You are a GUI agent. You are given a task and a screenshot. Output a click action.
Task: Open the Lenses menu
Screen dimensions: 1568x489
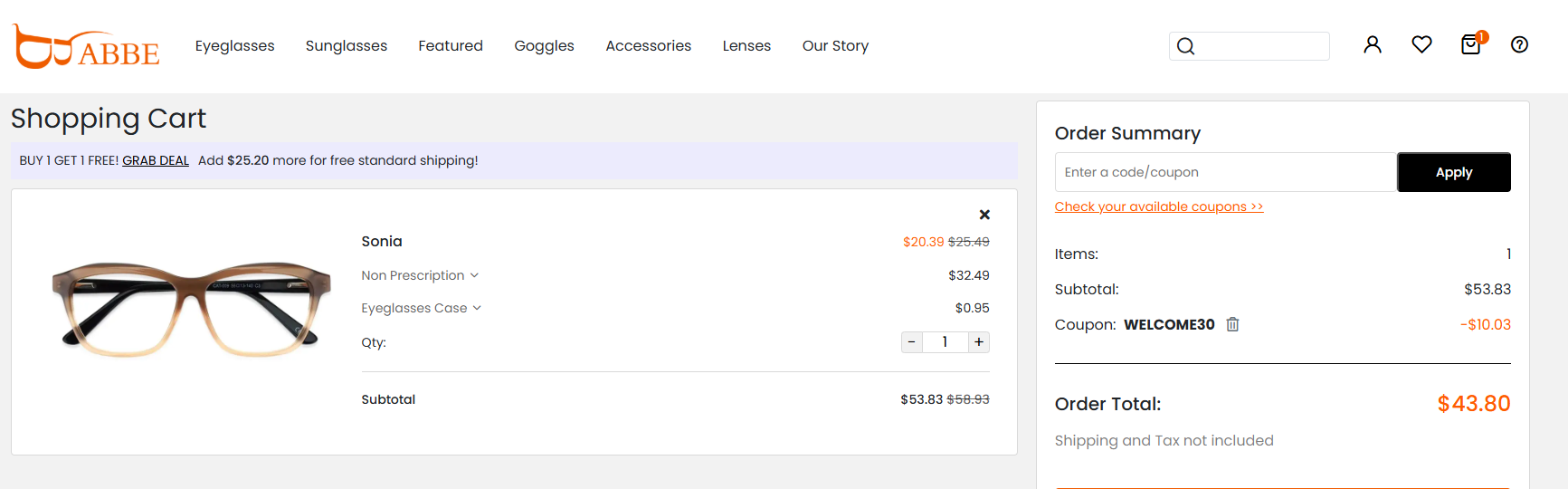746,46
